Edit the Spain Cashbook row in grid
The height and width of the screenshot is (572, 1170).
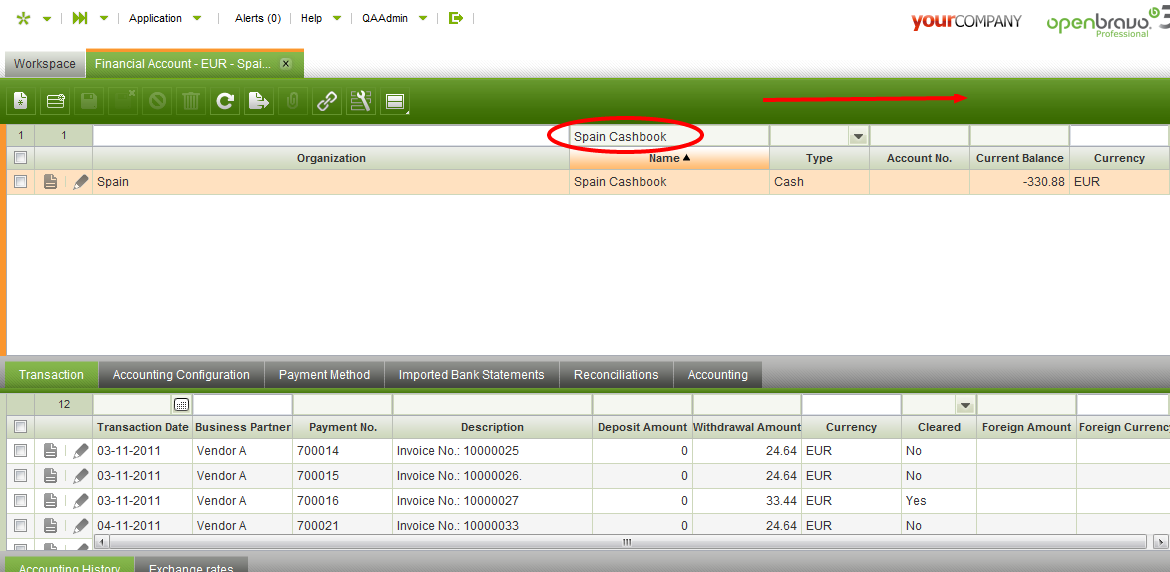coord(81,182)
